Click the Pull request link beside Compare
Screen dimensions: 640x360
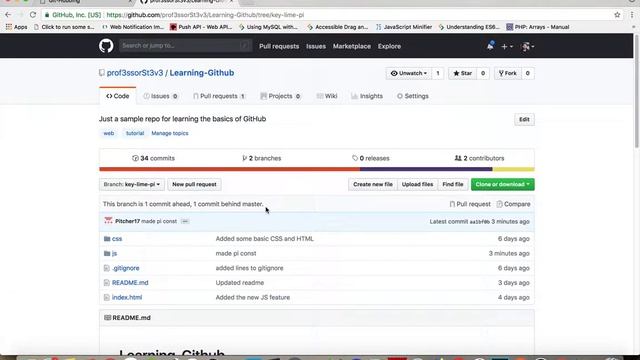click(x=470, y=204)
